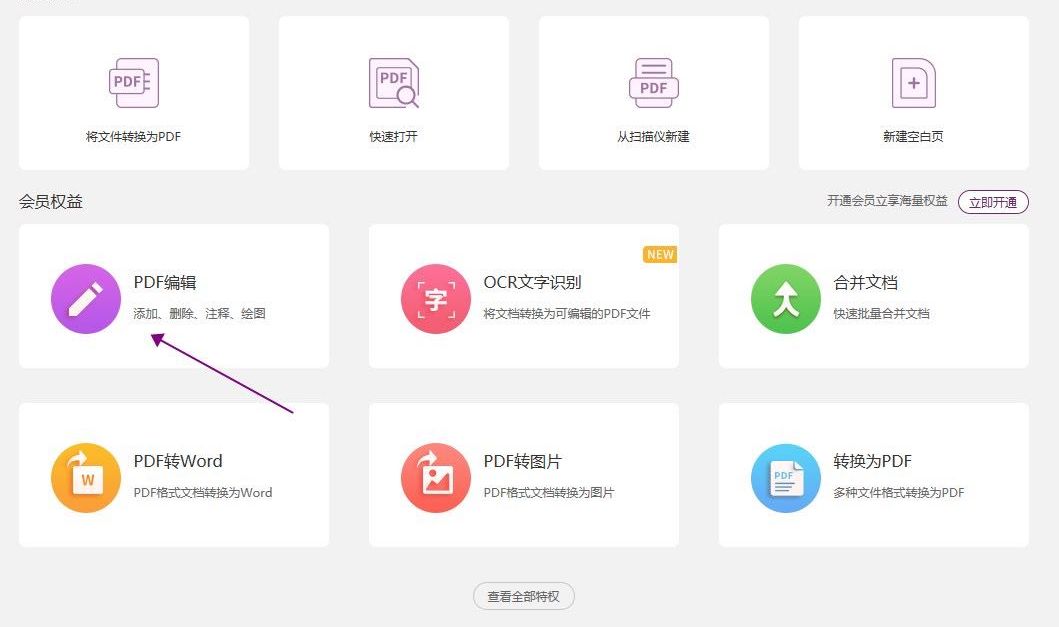
Task: Select the PDF转Word conversion icon
Action: point(85,477)
